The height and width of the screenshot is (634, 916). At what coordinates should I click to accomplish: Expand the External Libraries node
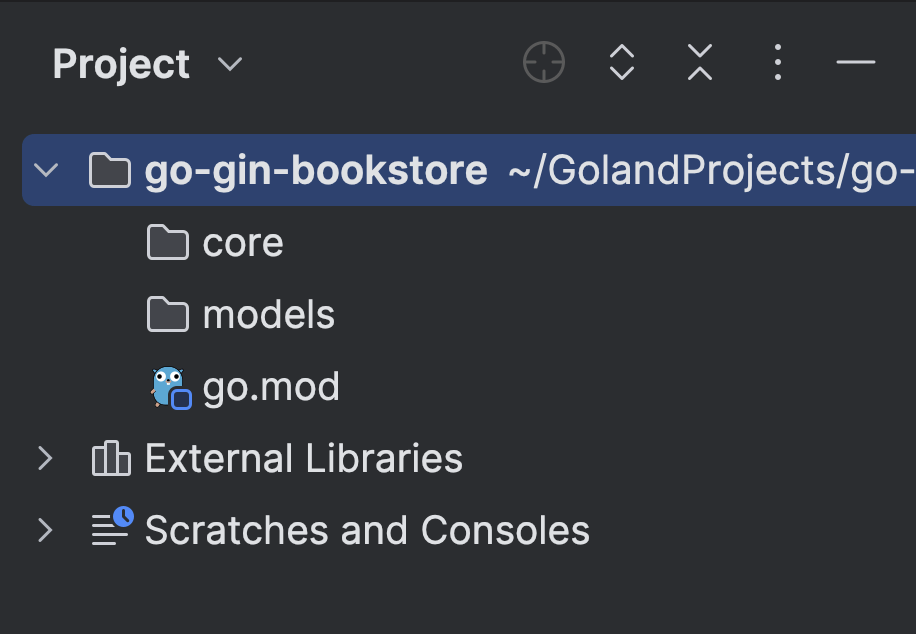(x=45, y=459)
